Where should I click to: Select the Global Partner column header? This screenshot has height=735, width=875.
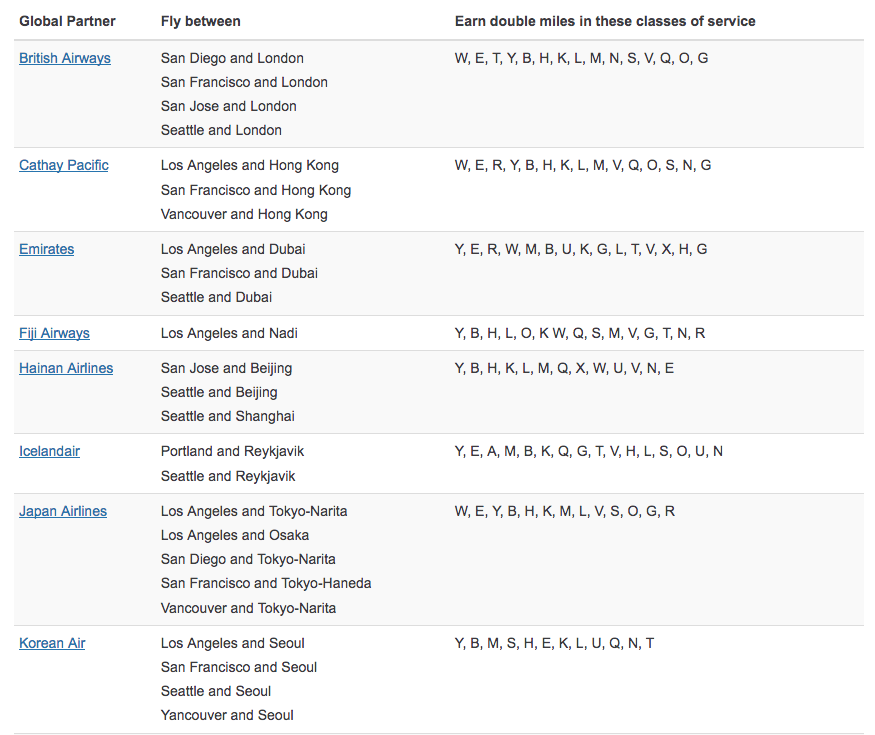(67, 21)
